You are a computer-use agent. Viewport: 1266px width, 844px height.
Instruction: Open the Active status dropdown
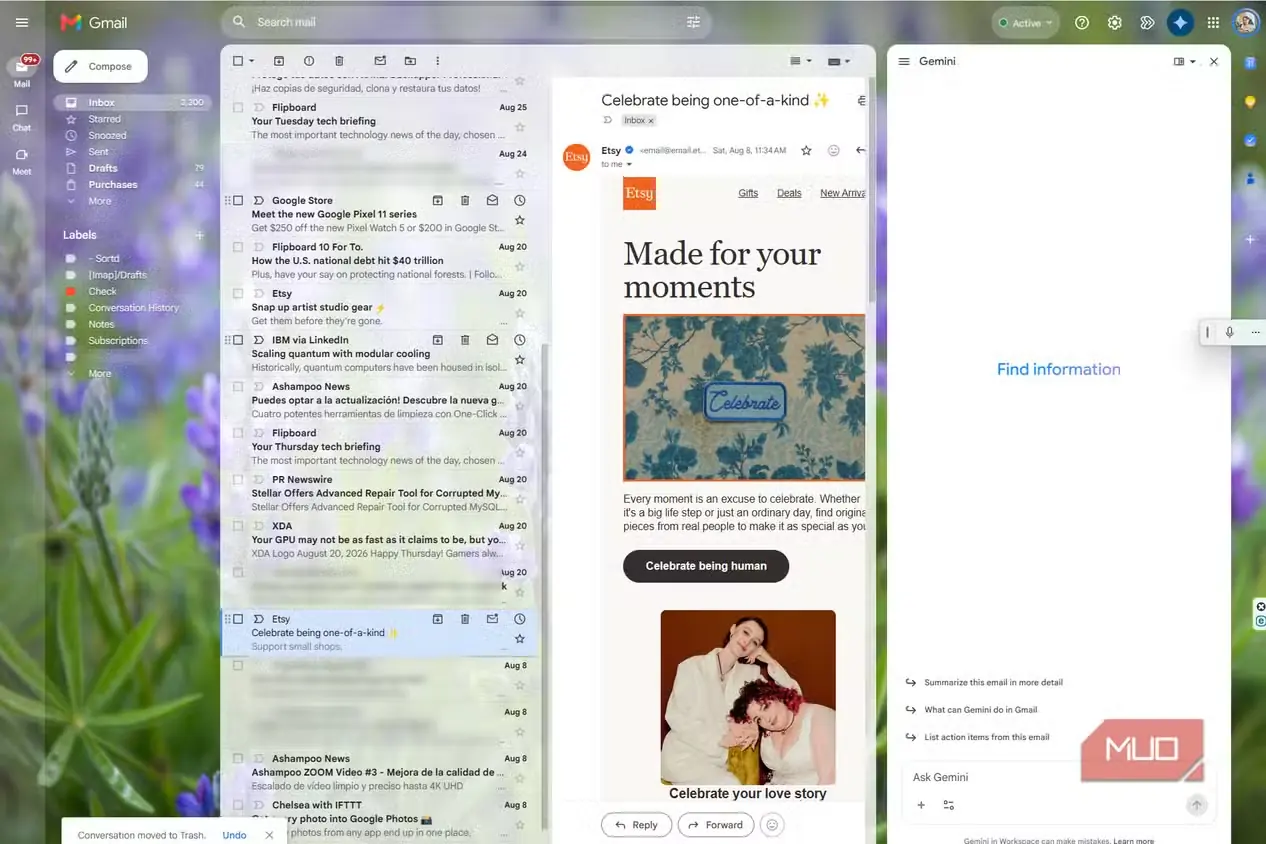1025,23
